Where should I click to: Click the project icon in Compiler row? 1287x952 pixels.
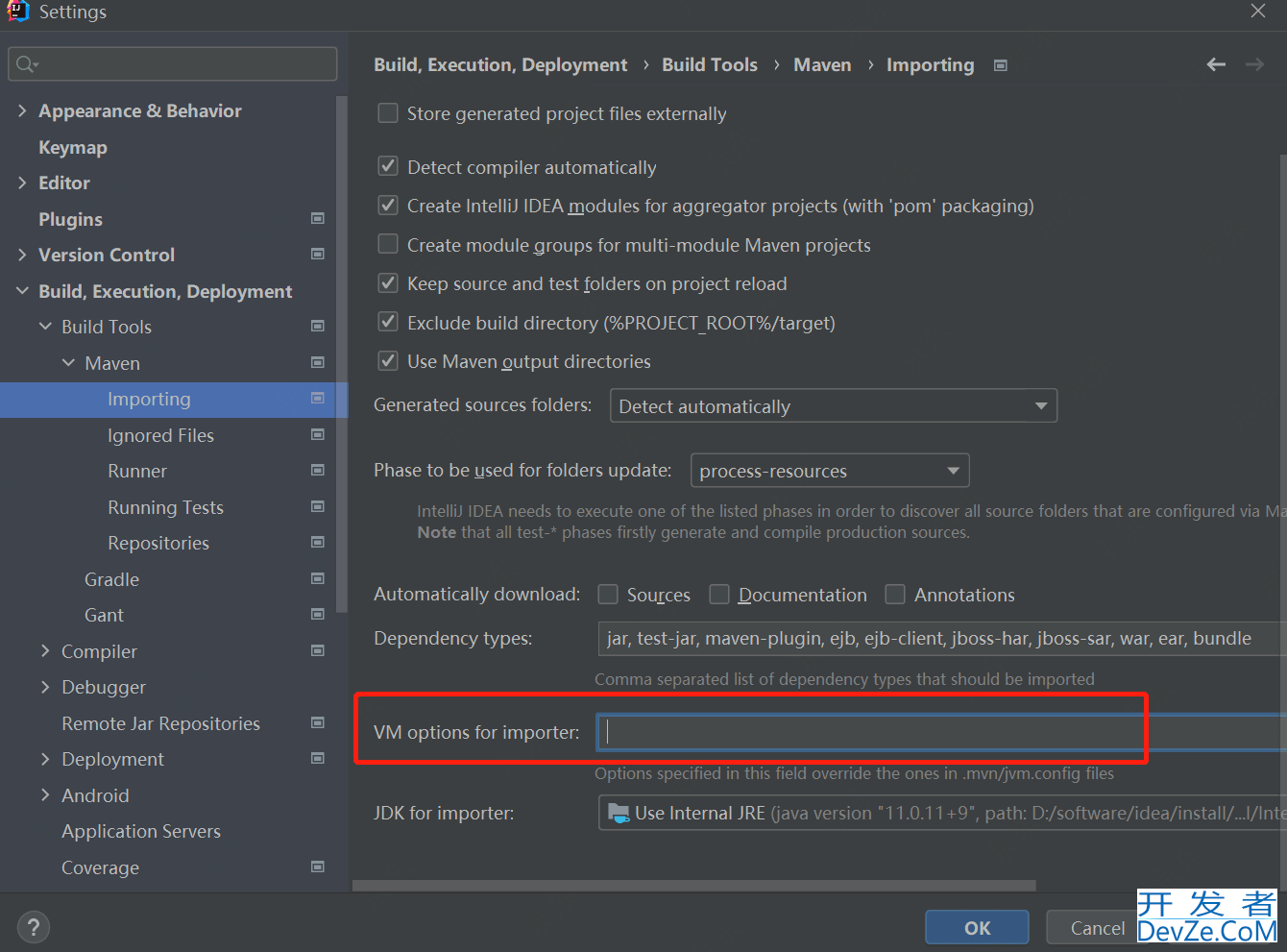318,650
